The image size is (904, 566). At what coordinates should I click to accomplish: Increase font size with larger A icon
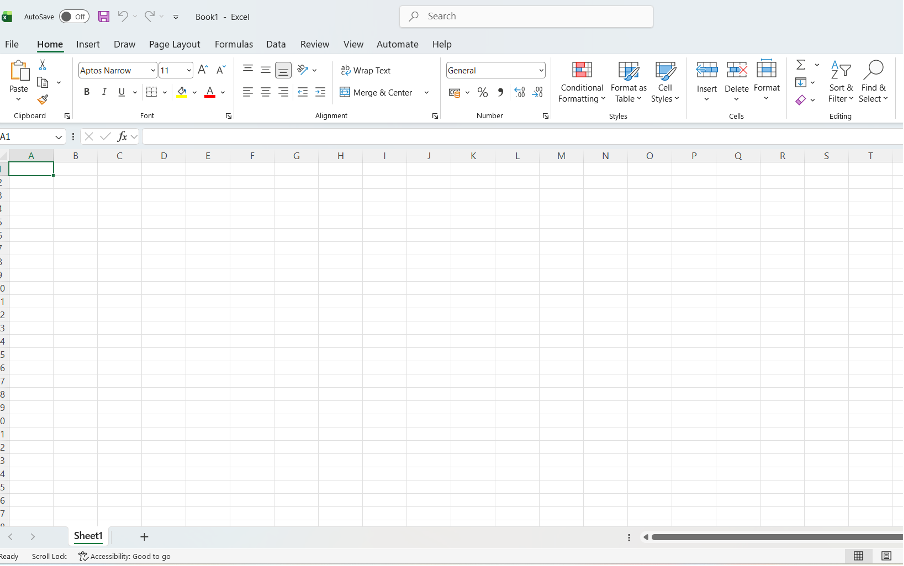[202, 70]
